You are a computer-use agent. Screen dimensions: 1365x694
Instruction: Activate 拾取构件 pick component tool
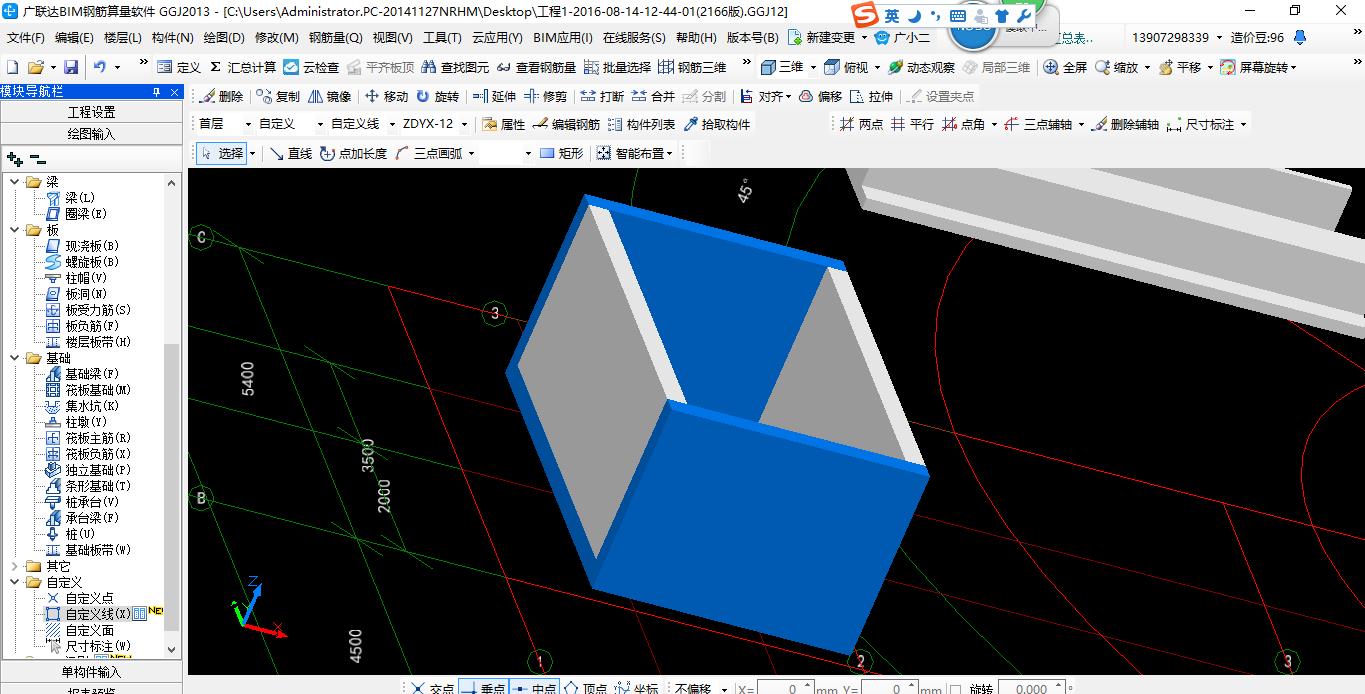(717, 124)
